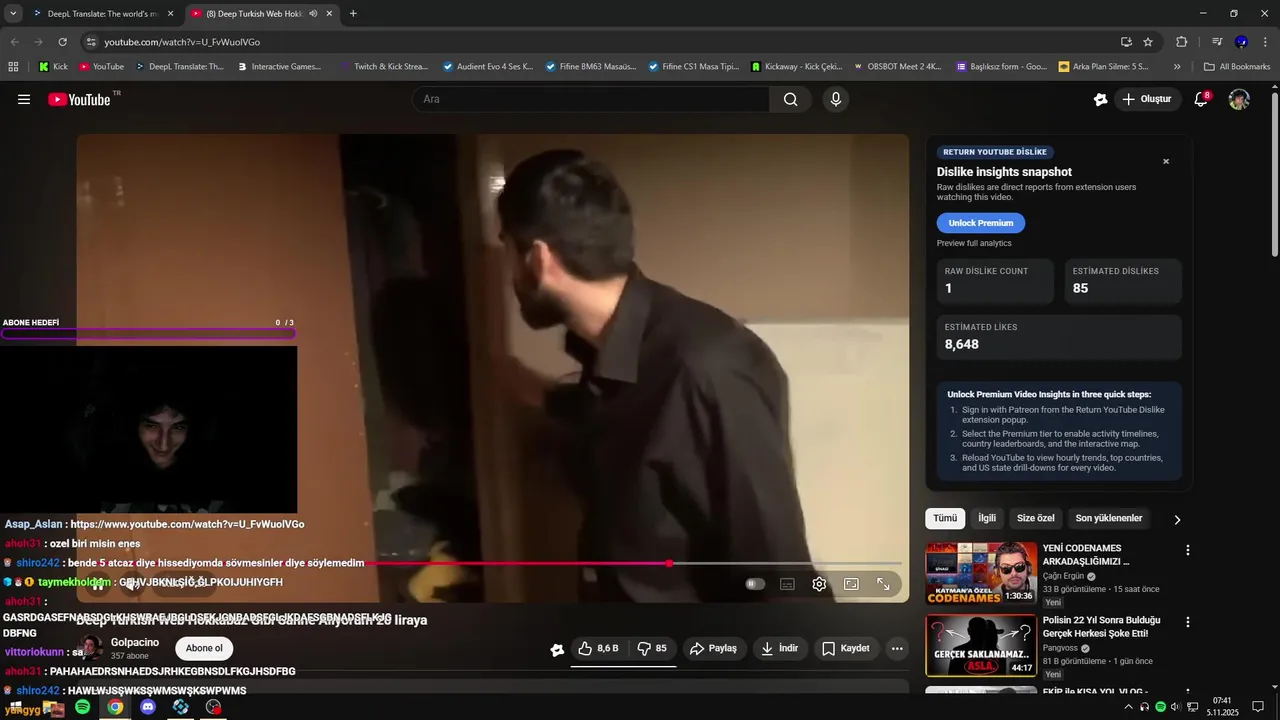The image size is (1280, 720).
Task: Open the GERÇEK SAKLANAMAZ video thumbnail
Action: pyautogui.click(x=981, y=645)
